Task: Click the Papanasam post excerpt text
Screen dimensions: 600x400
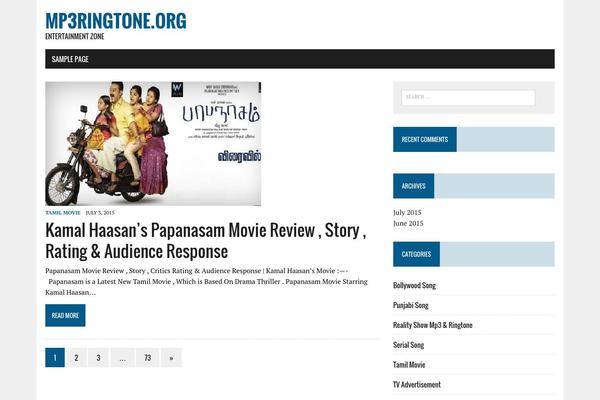Action: (206, 281)
